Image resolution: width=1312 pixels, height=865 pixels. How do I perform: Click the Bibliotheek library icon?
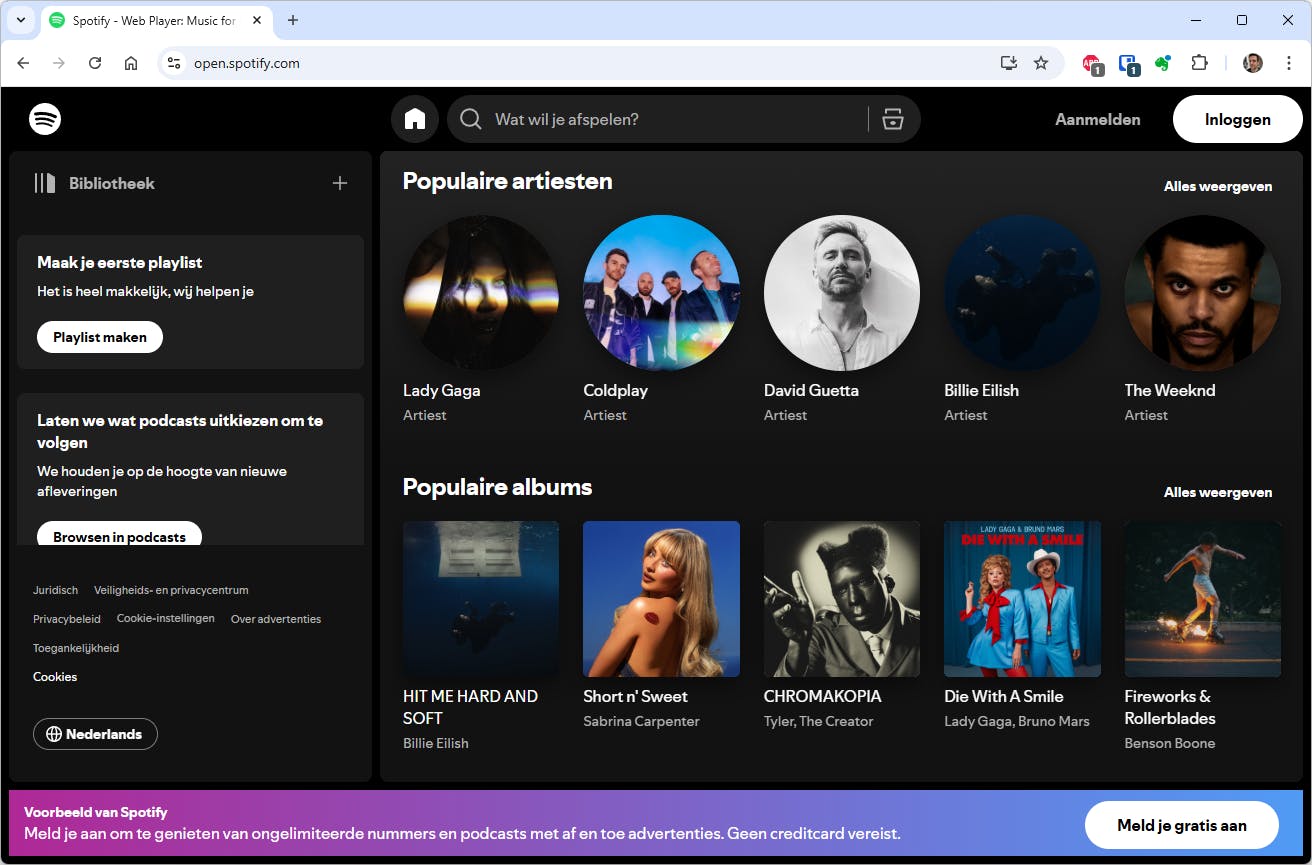point(45,183)
